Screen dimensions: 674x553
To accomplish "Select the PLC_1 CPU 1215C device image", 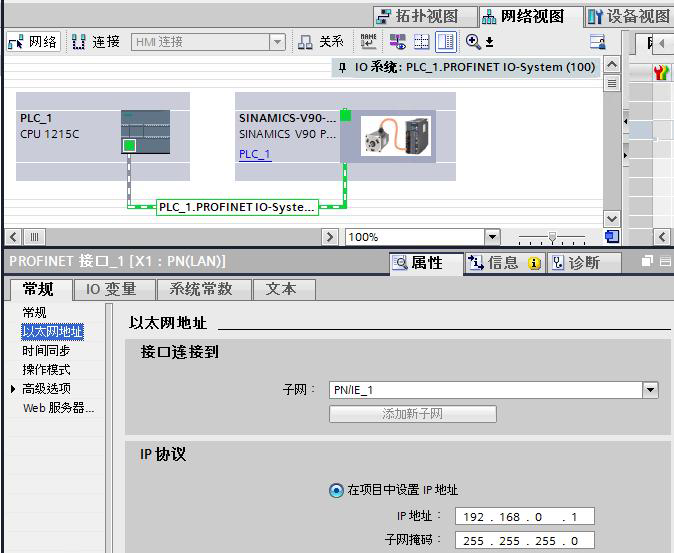I will click(x=145, y=132).
